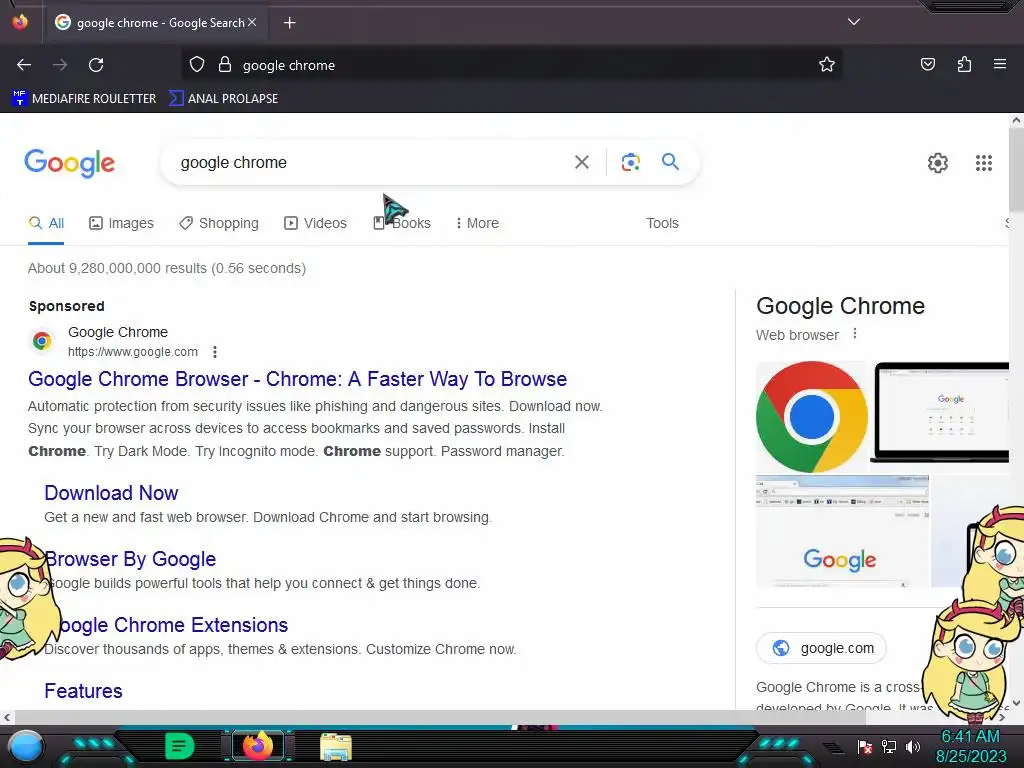Open the network tray icon
The width and height of the screenshot is (1024, 768).
click(888, 746)
